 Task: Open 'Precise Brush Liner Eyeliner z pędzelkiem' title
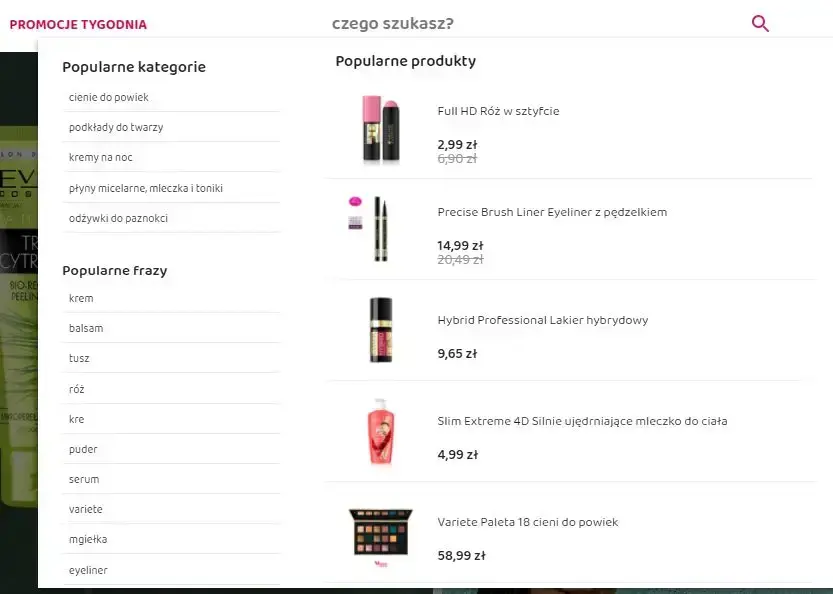click(x=552, y=212)
